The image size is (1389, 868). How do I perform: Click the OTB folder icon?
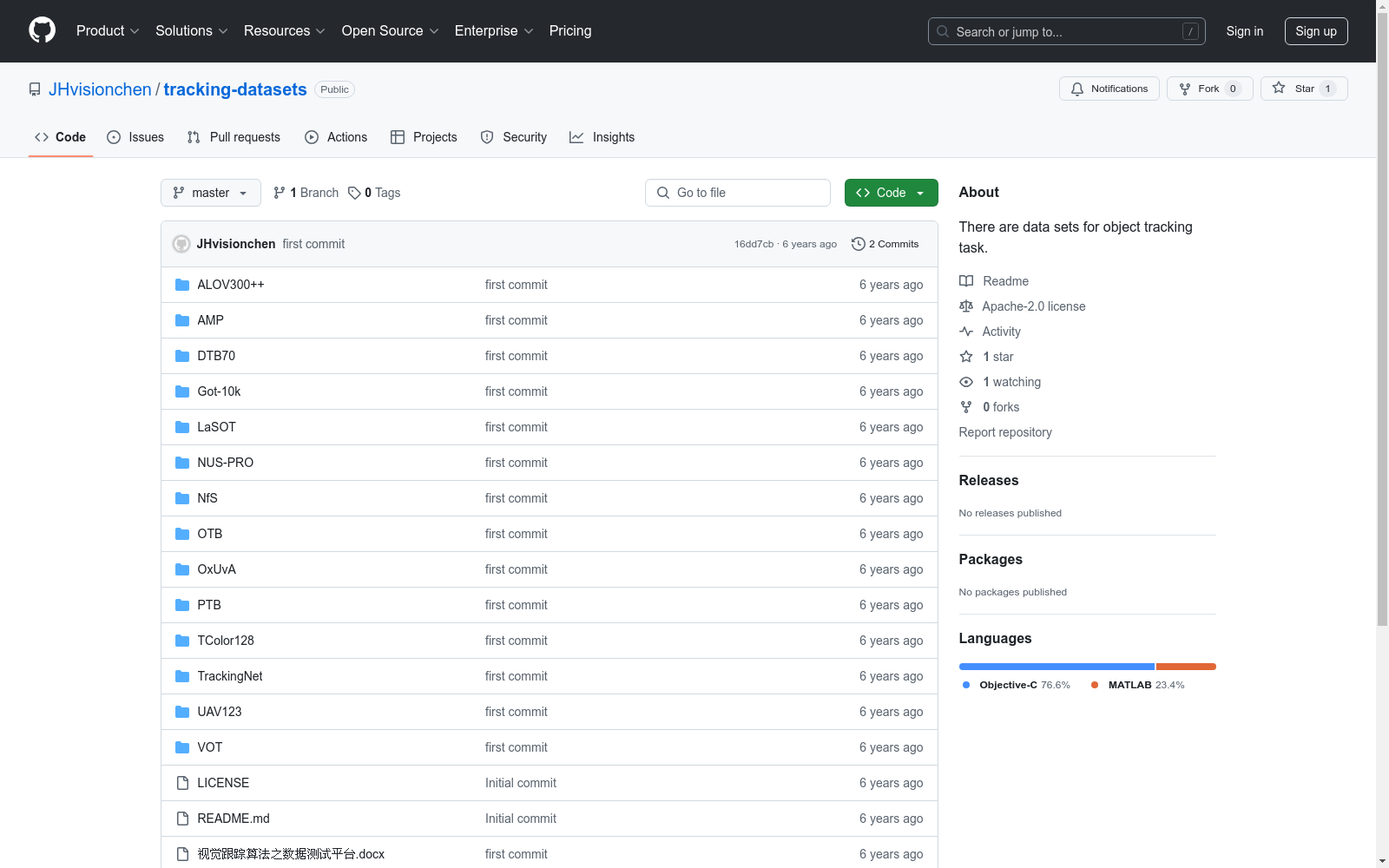[x=182, y=534]
